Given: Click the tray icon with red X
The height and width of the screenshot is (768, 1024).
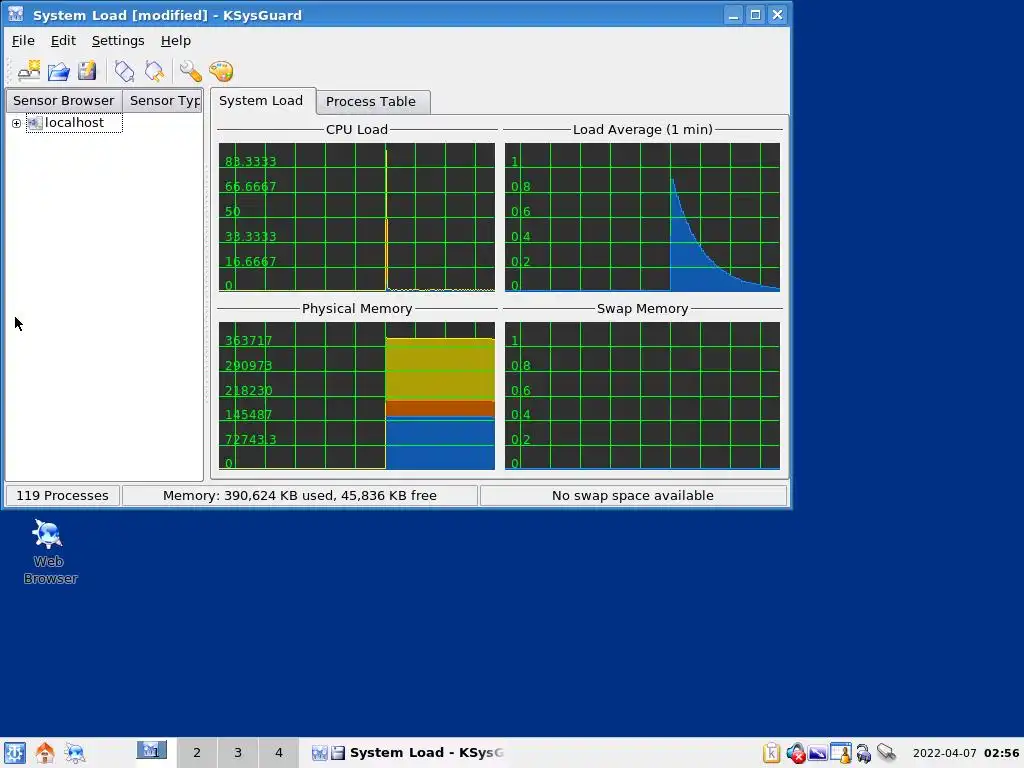Looking at the screenshot, I should [795, 753].
